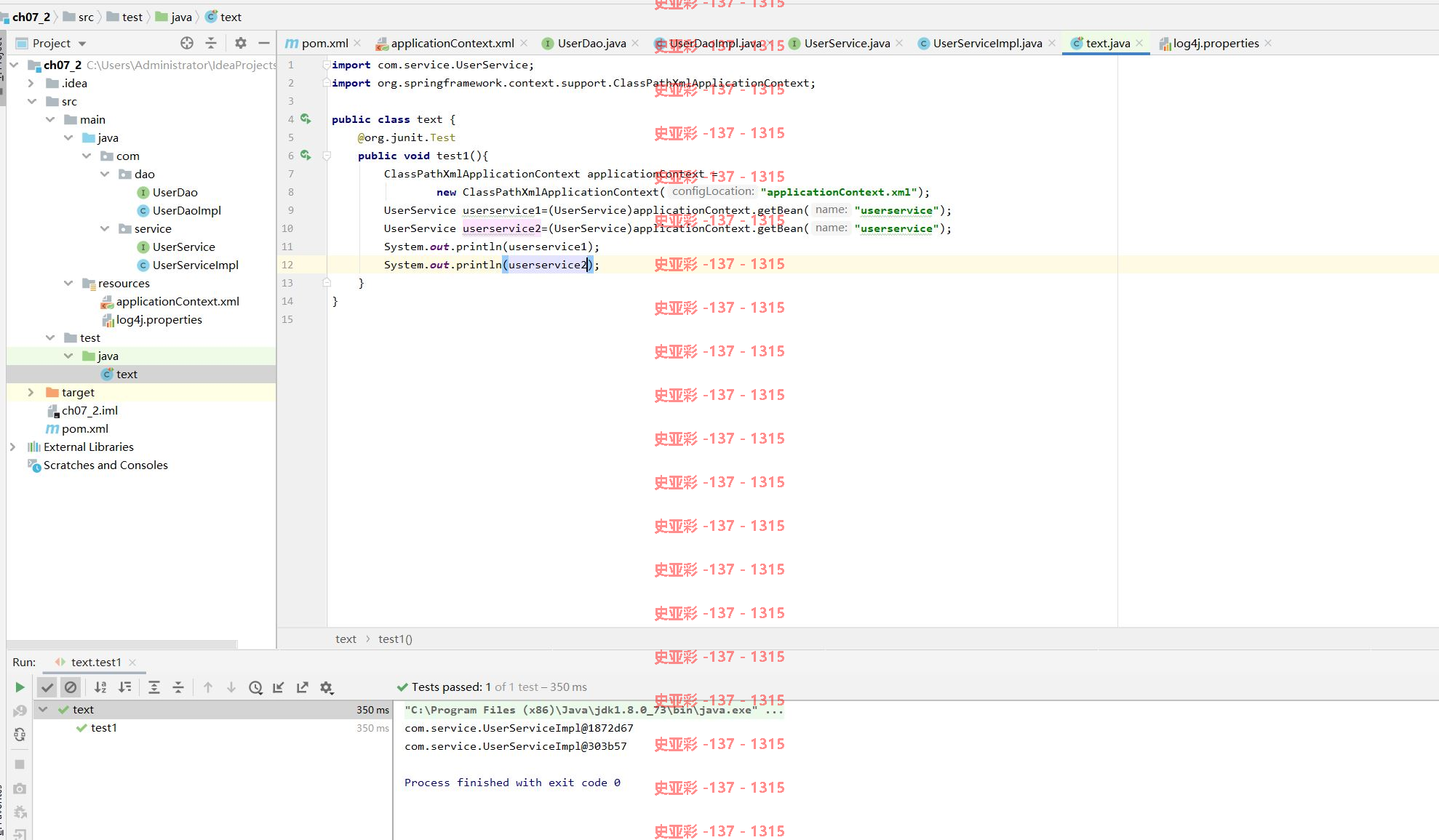Viewport: 1439px width, 840px height.
Task: Expand External Libraries node
Action: 13,447
